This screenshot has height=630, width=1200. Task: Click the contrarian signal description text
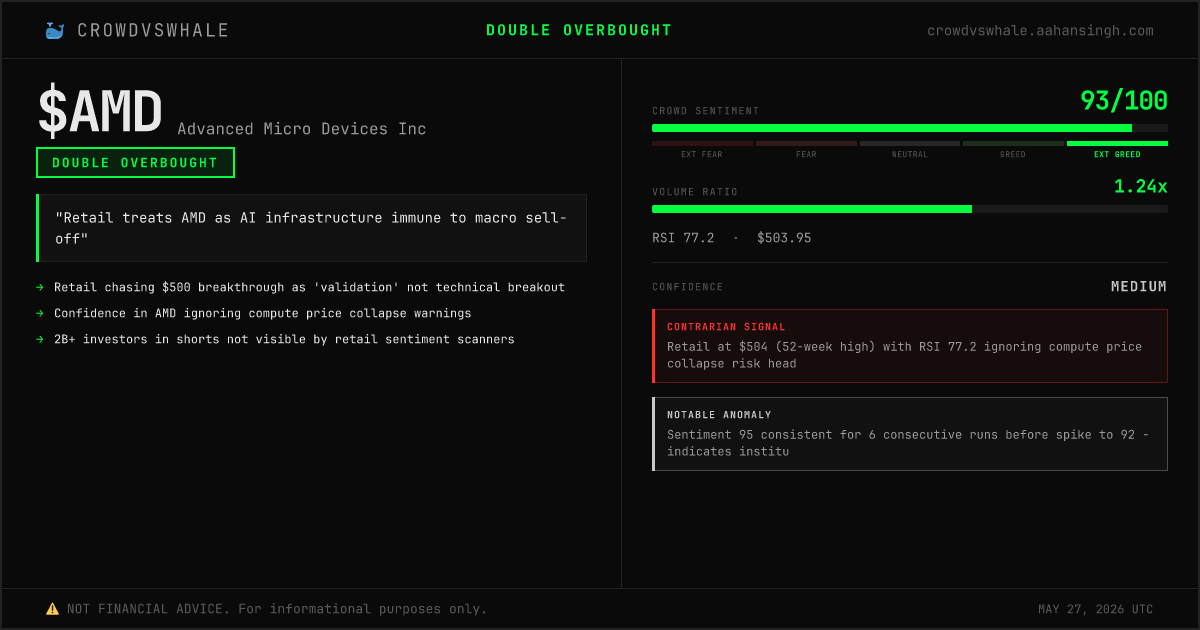coord(904,355)
